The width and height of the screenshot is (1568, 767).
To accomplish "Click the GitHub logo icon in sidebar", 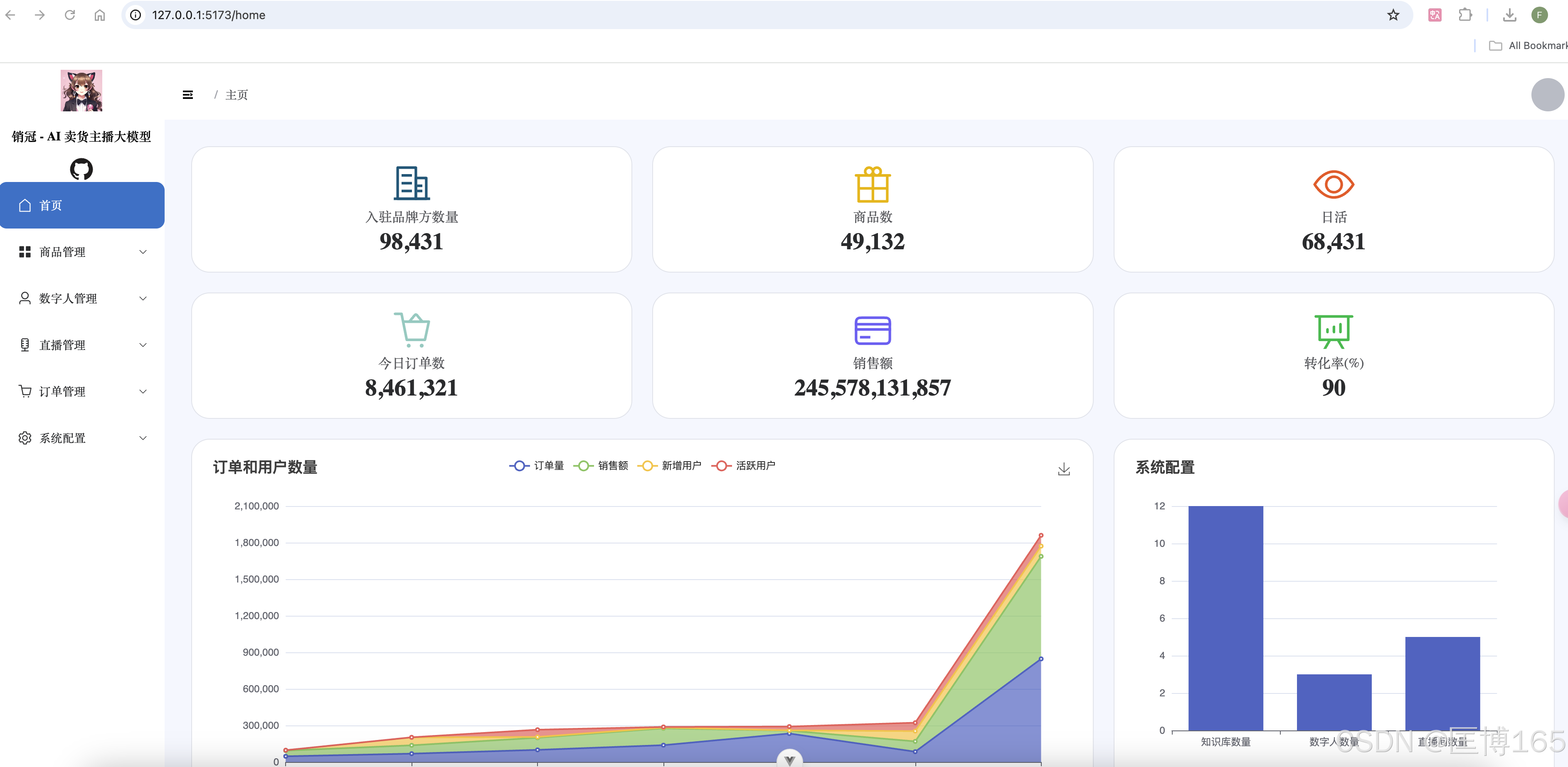I will [81, 169].
